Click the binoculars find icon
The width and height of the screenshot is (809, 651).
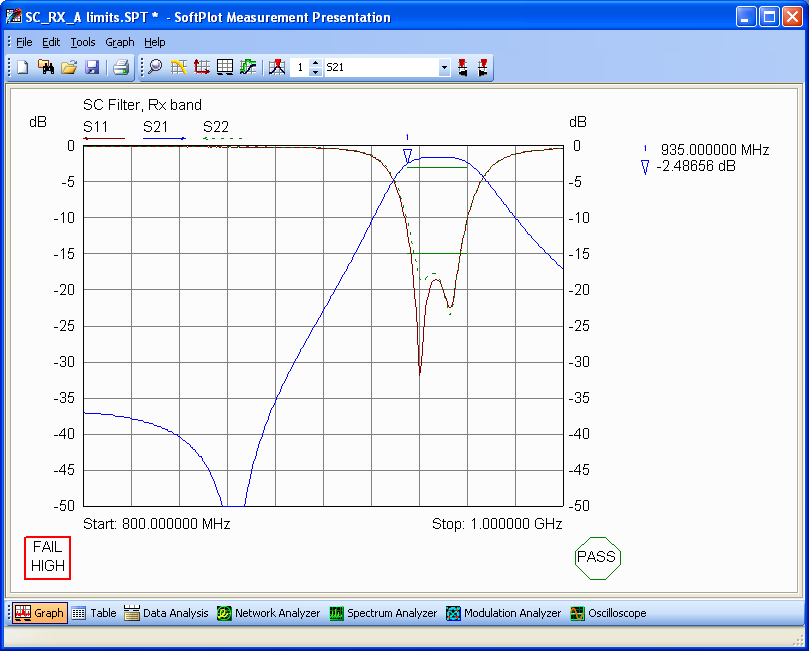(x=46, y=67)
